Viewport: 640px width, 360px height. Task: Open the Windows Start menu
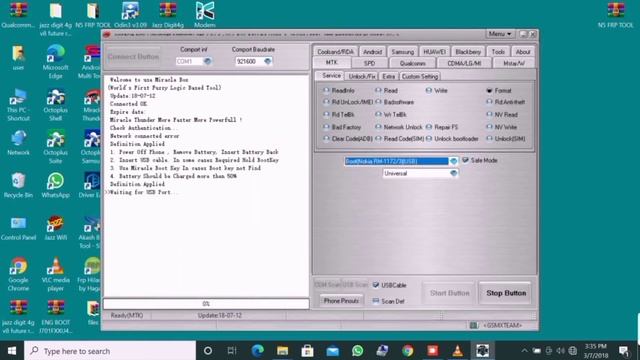pyautogui.click(x=12, y=351)
